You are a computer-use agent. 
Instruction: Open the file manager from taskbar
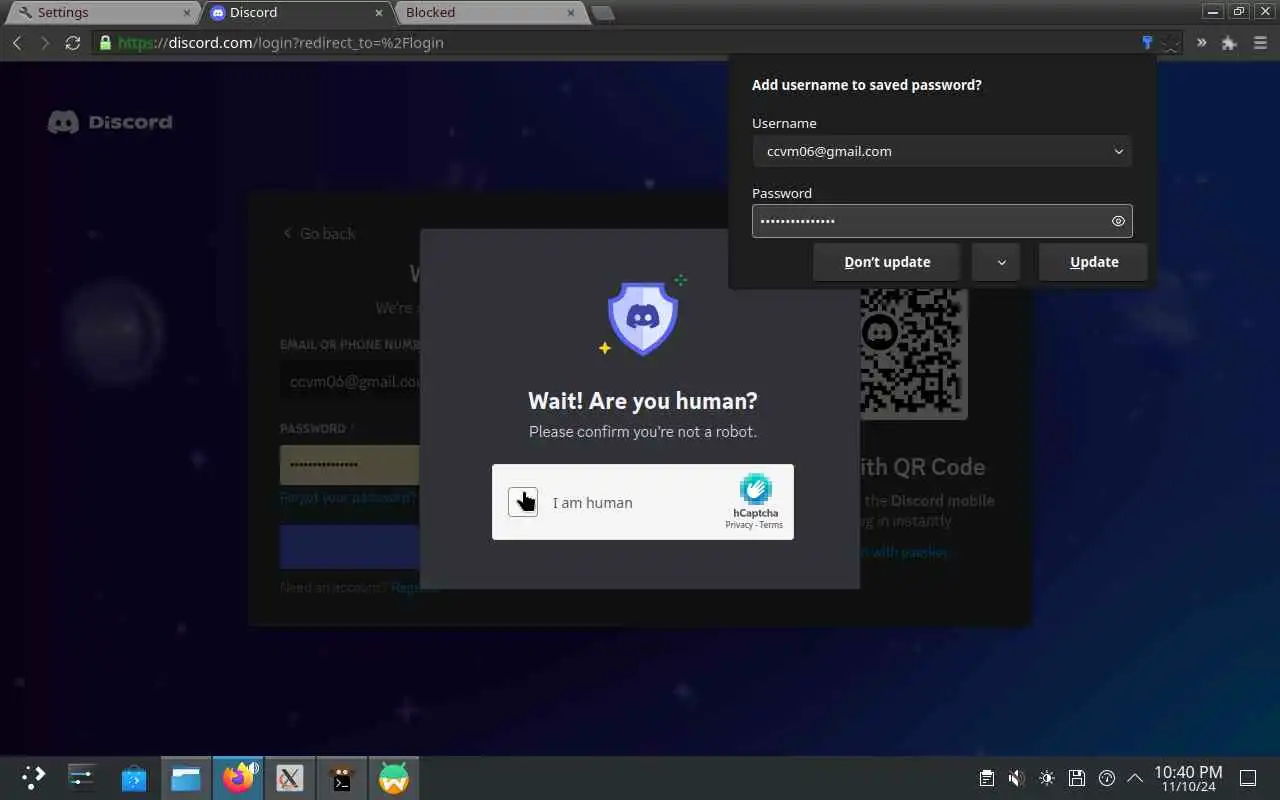(186, 777)
